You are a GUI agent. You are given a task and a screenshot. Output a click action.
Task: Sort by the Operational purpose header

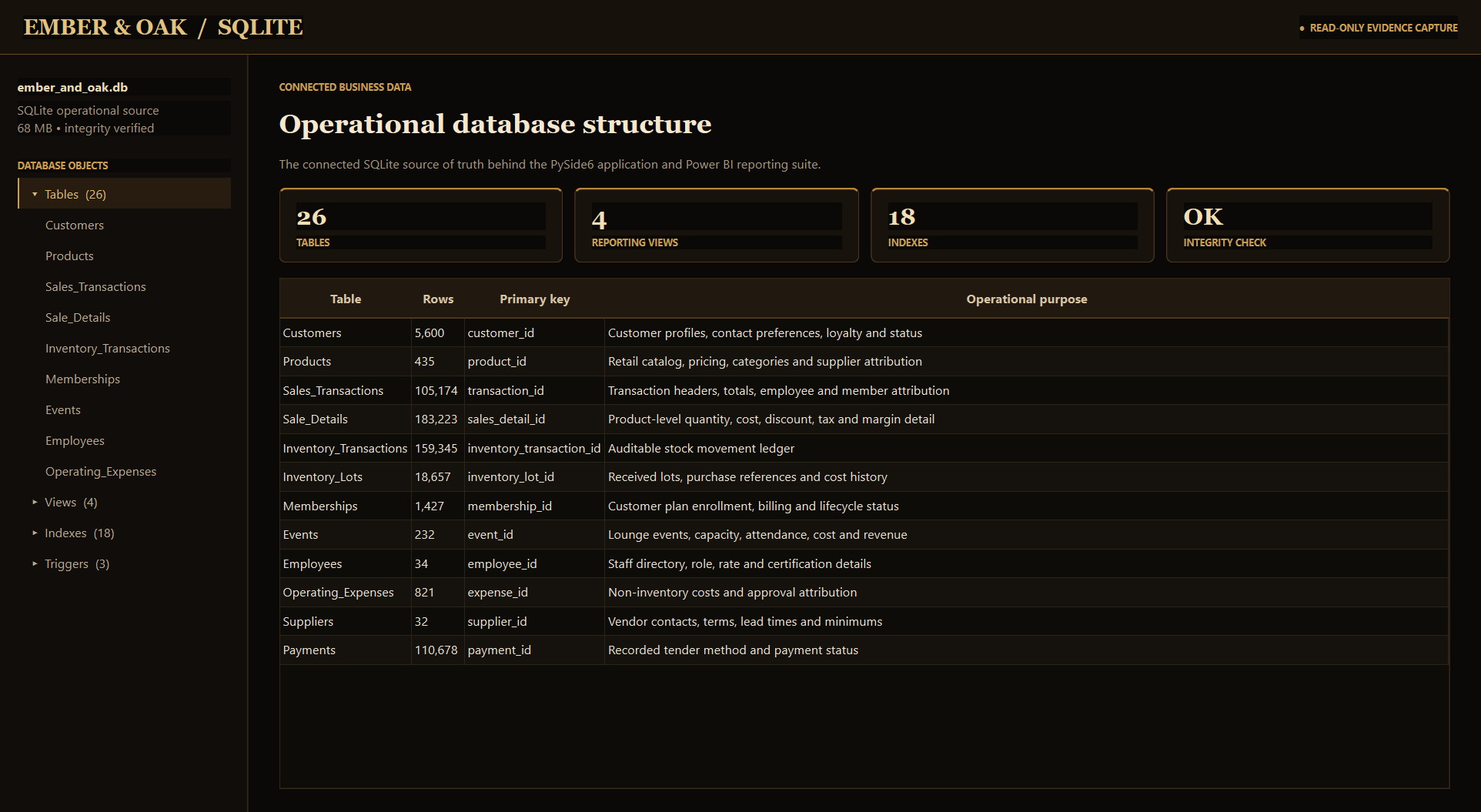pos(1027,299)
